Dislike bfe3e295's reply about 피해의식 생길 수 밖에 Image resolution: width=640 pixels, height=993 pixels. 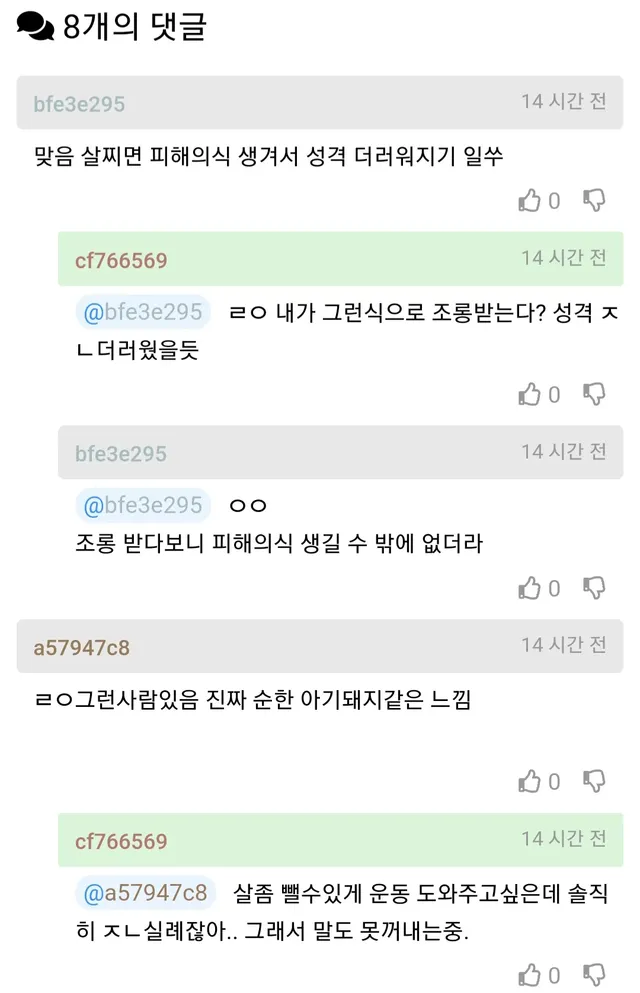click(x=594, y=587)
